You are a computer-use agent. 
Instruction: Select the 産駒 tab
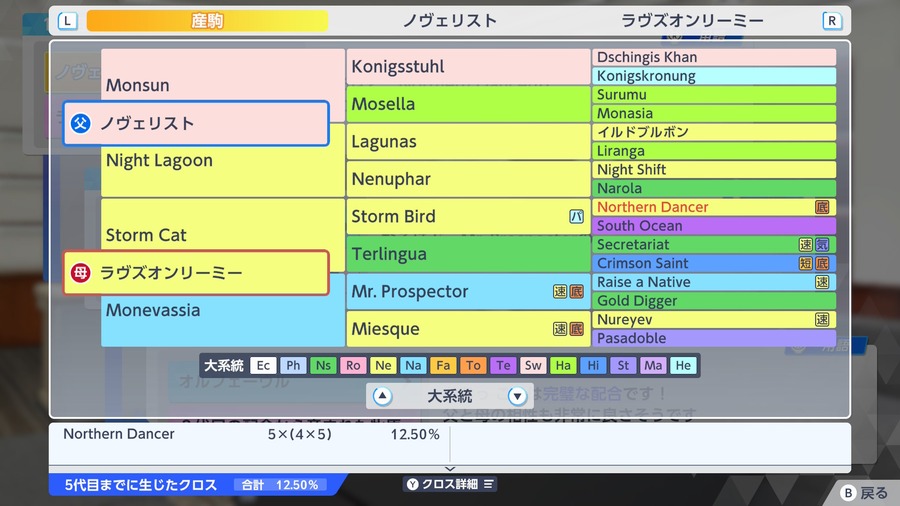(x=207, y=21)
